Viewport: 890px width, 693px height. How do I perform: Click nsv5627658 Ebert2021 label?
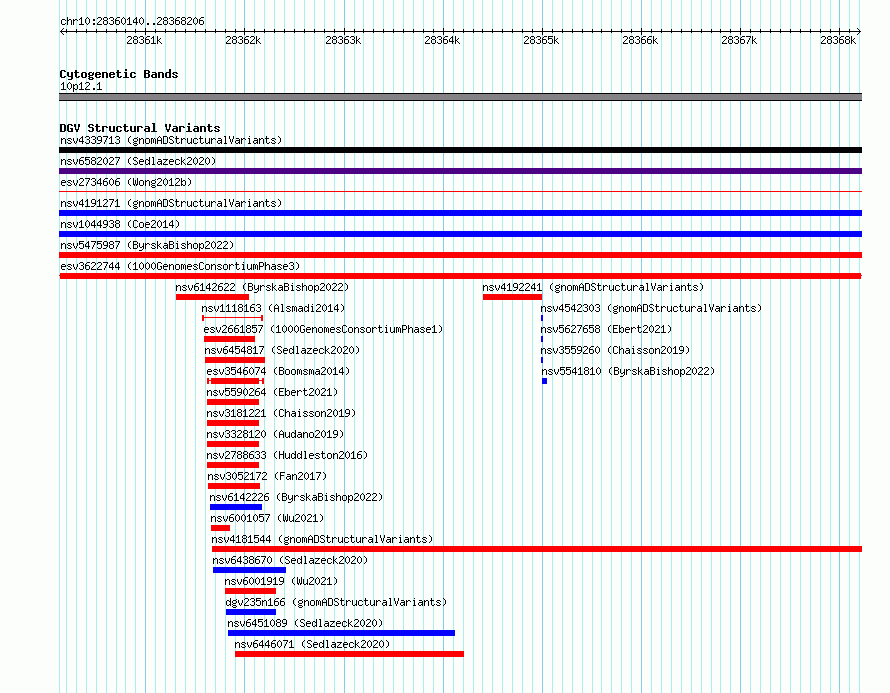pyautogui.click(x=606, y=329)
